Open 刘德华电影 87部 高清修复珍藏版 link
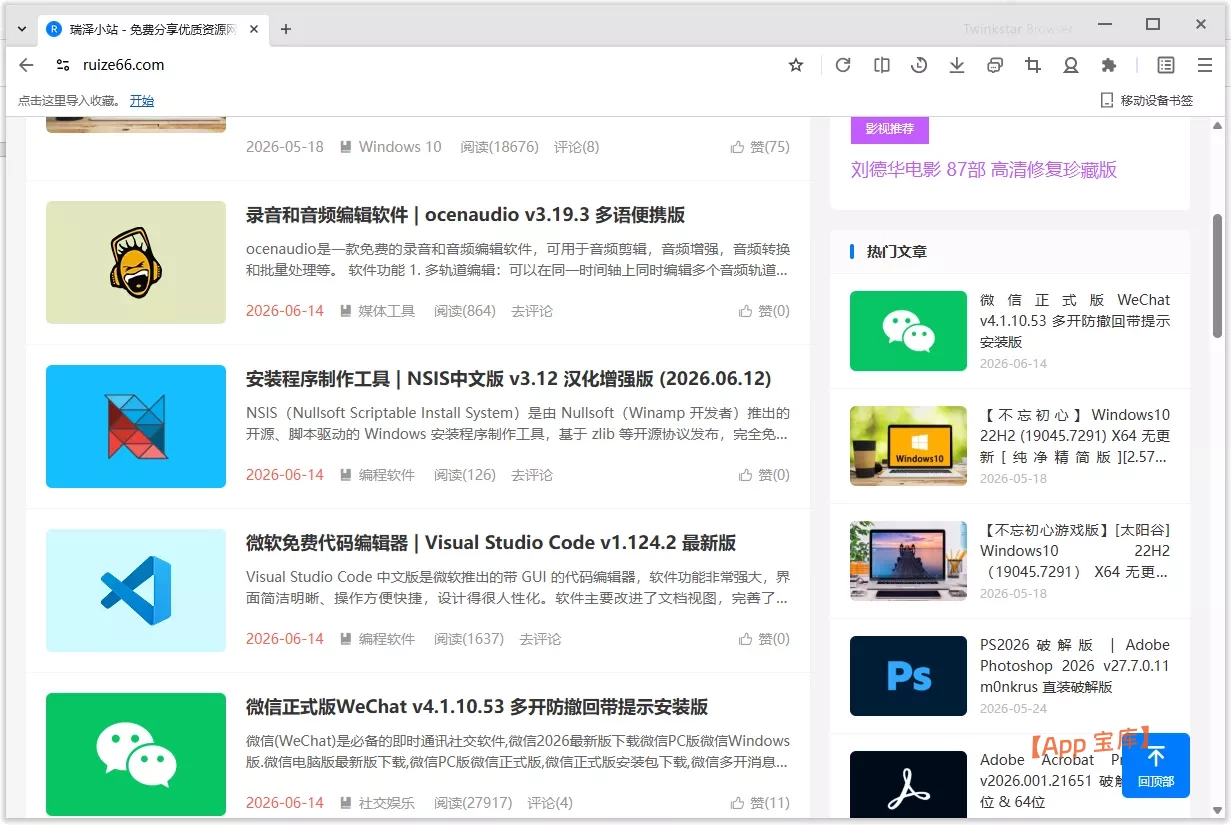The height and width of the screenshot is (825, 1231). (984, 170)
